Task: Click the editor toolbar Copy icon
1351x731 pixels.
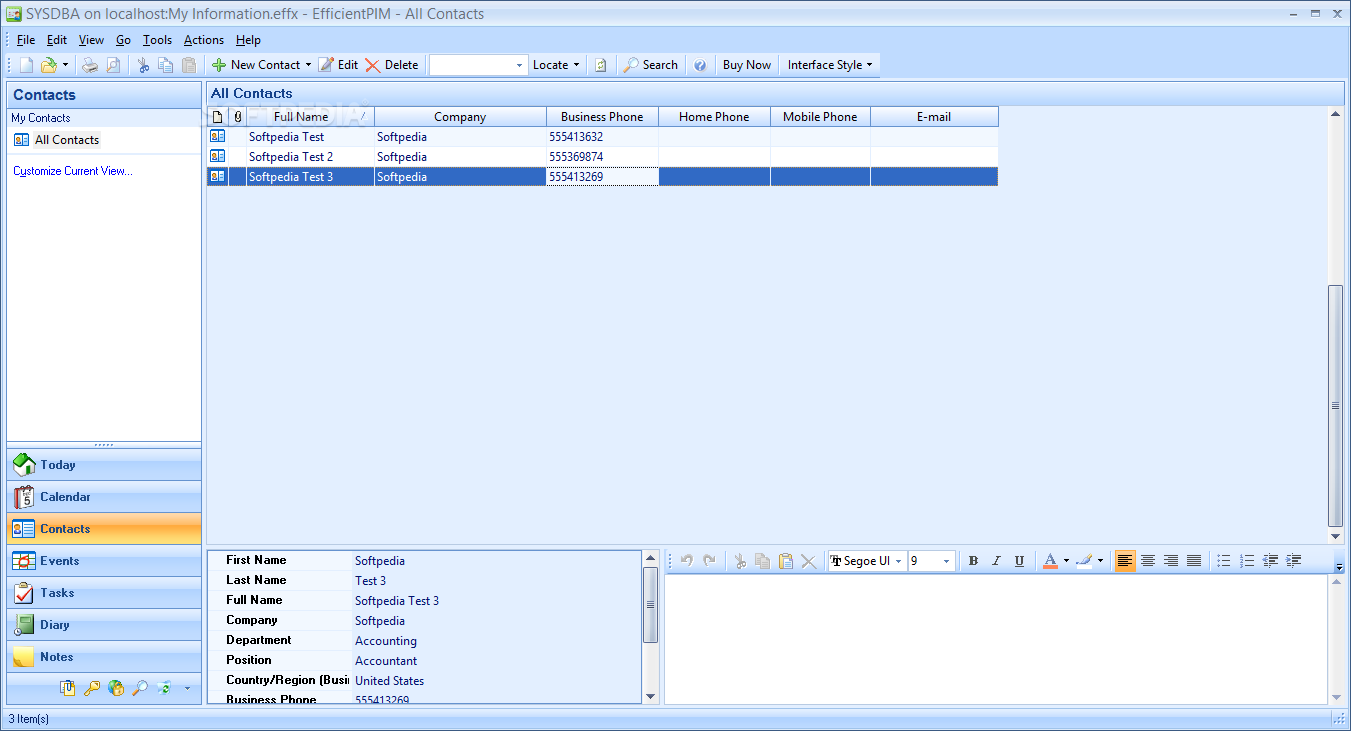Action: [763, 561]
